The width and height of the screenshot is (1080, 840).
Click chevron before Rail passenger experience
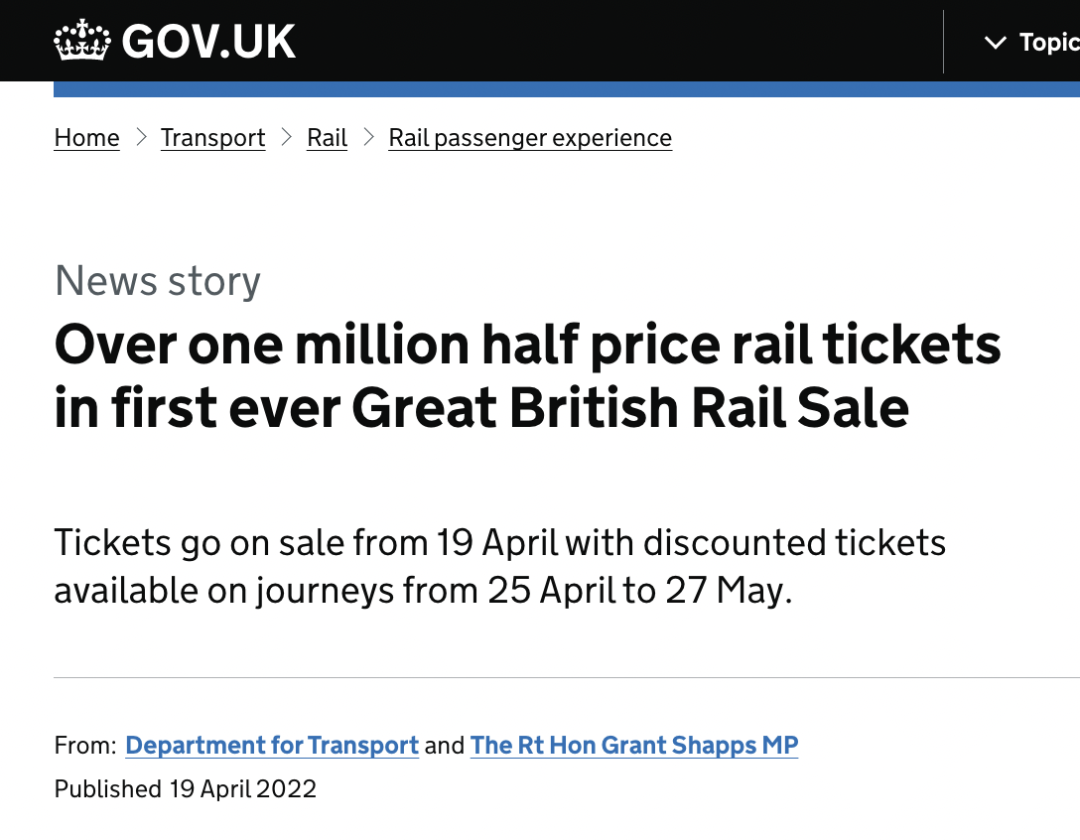click(369, 136)
